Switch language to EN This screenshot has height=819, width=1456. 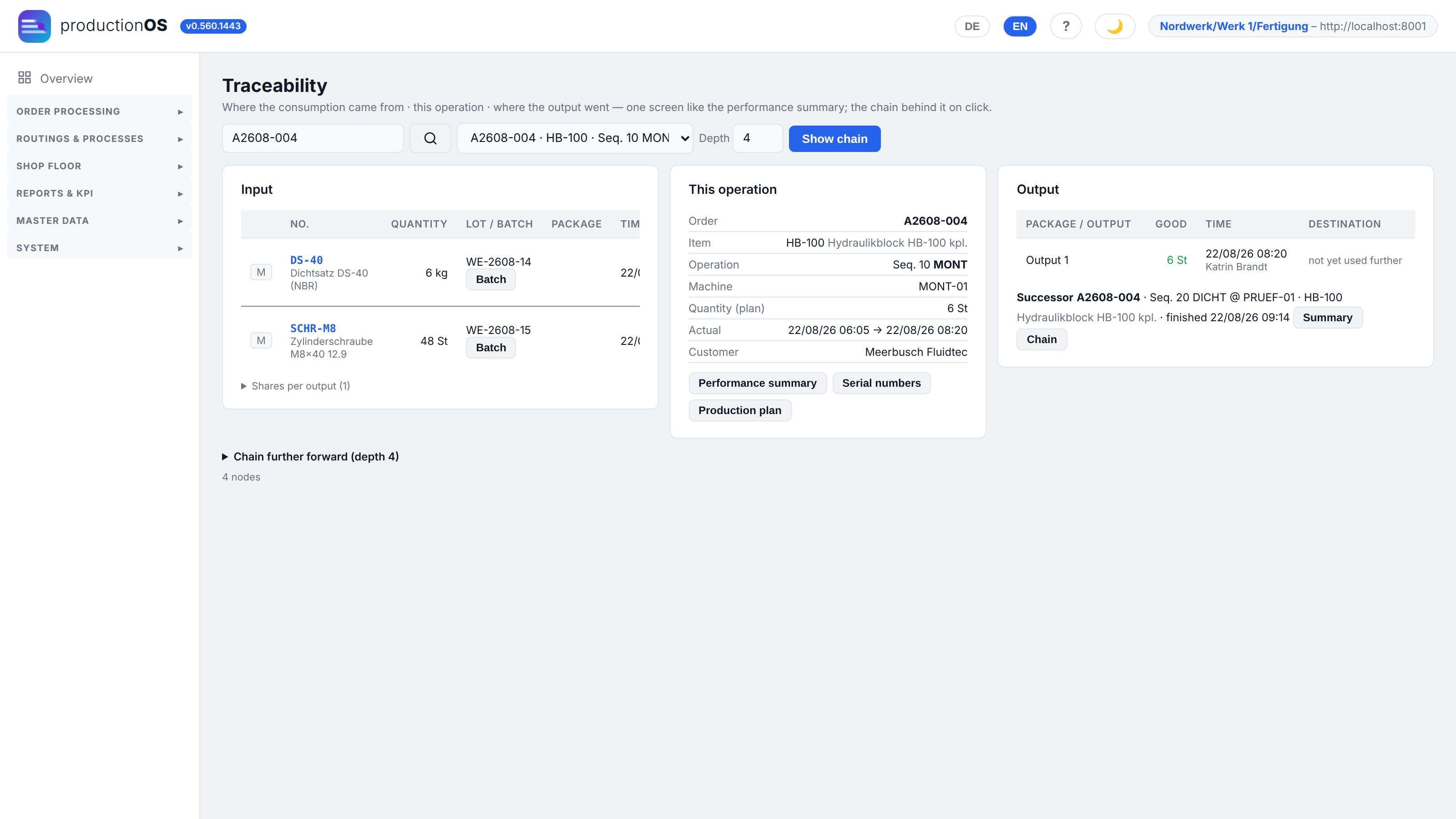point(1020,26)
